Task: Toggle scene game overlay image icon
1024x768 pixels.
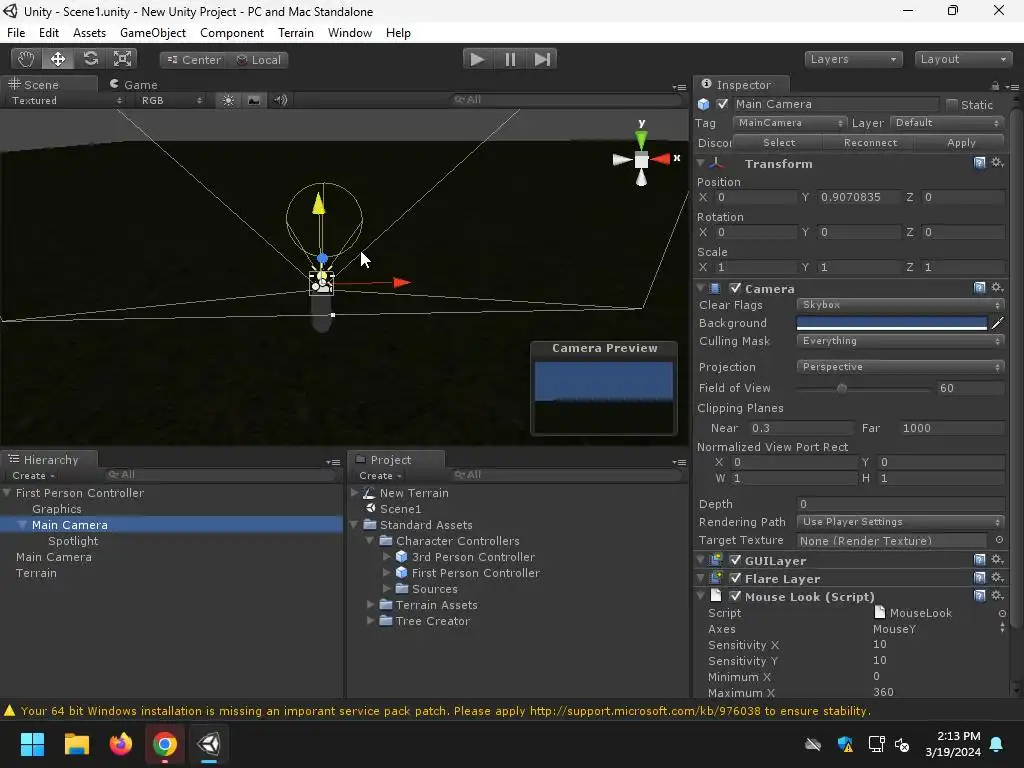Action: [x=254, y=100]
